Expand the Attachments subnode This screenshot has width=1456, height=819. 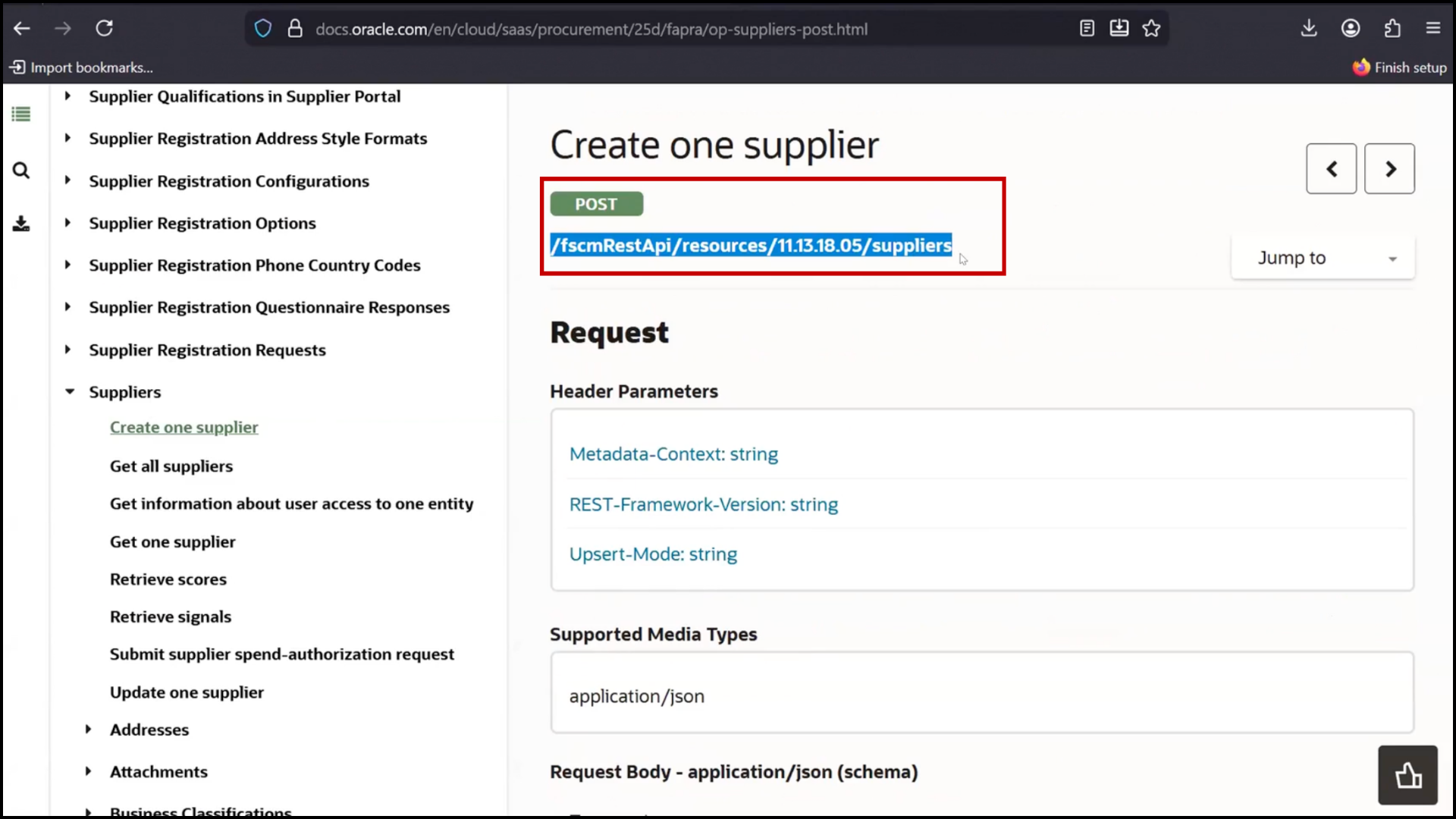pyautogui.click(x=89, y=771)
